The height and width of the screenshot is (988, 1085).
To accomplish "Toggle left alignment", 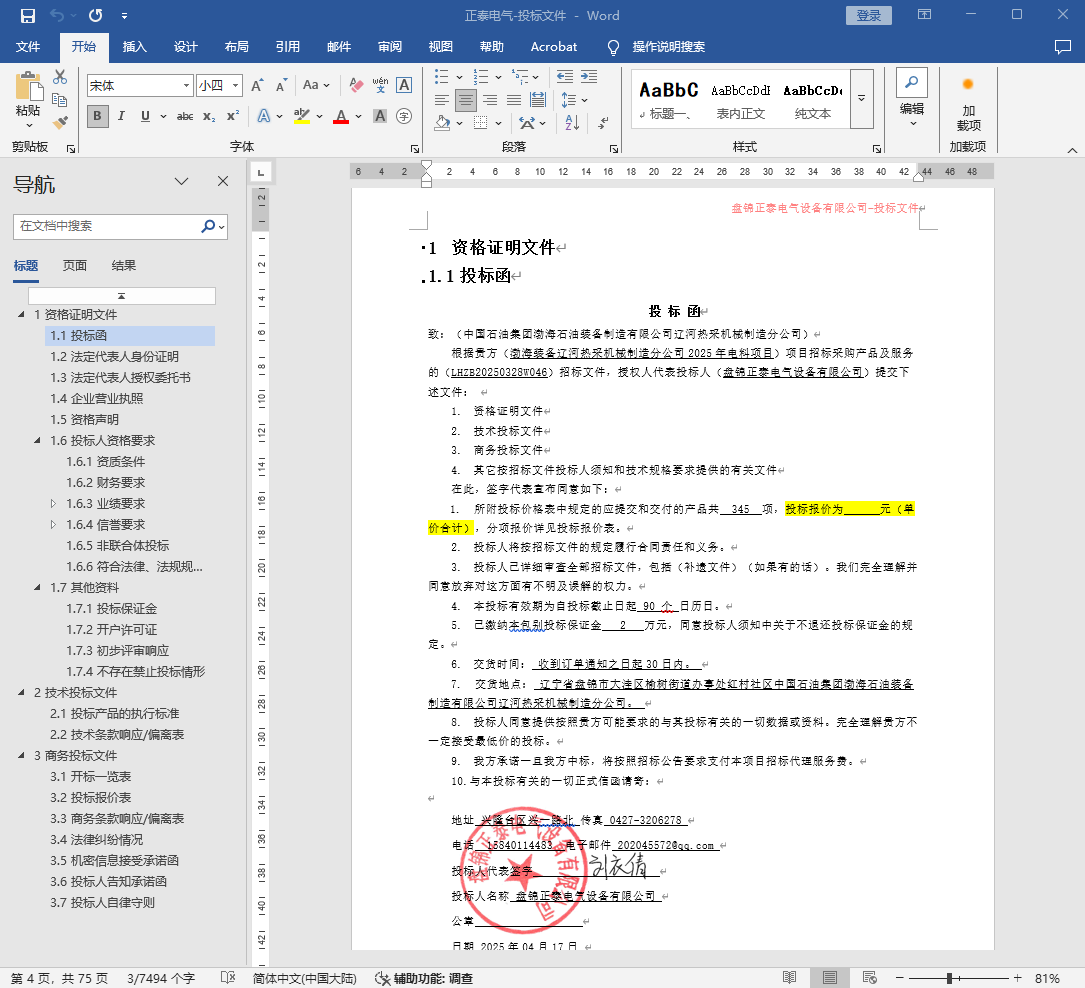I will [442, 100].
